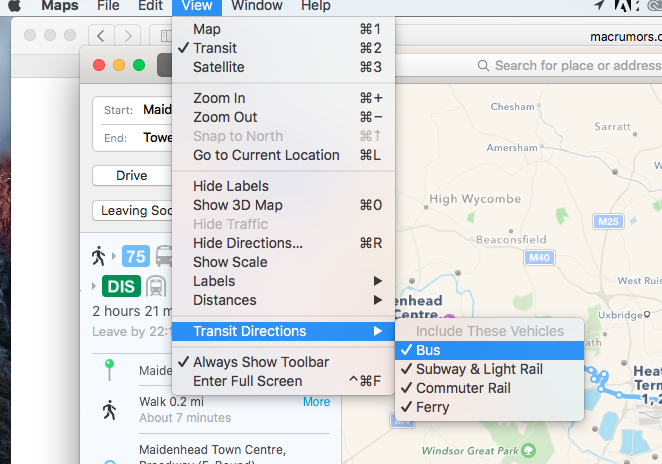Click the Chesham map label
Viewport: 662px width, 464px height.
pos(512,107)
